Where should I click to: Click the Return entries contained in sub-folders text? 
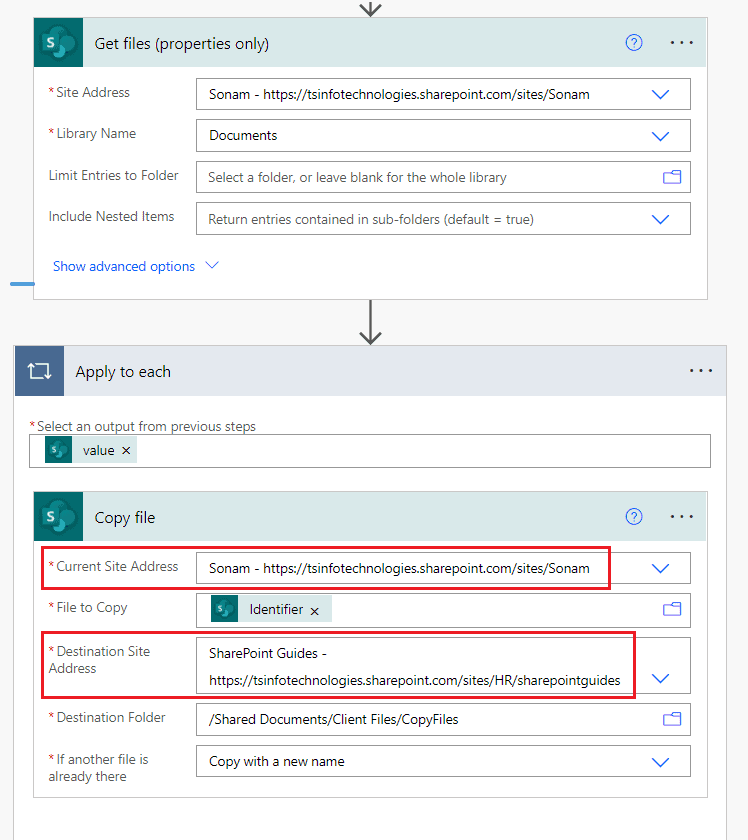click(x=371, y=219)
